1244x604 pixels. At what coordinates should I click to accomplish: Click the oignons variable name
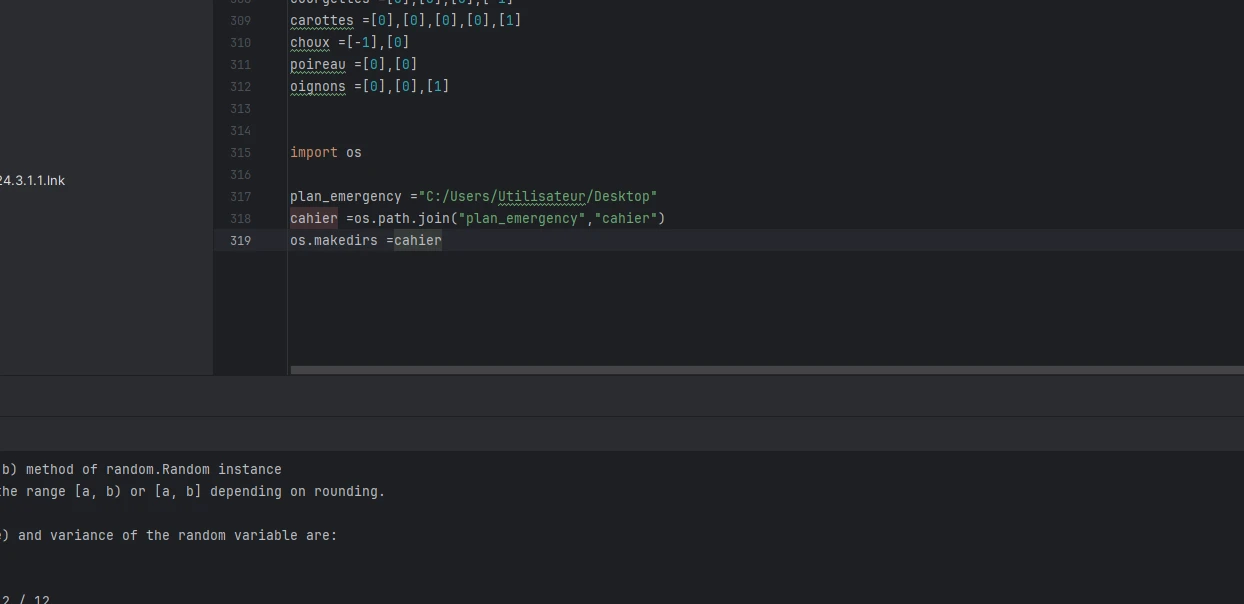pos(317,87)
